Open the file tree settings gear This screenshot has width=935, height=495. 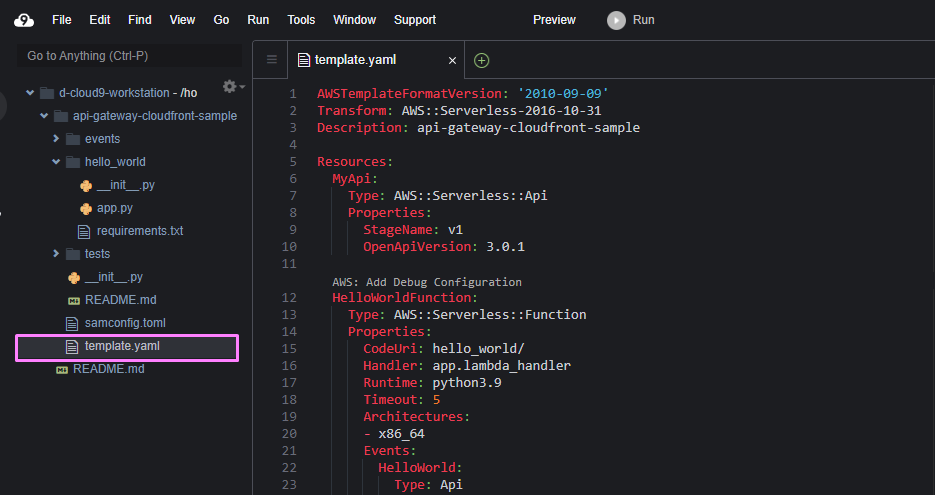click(229, 87)
